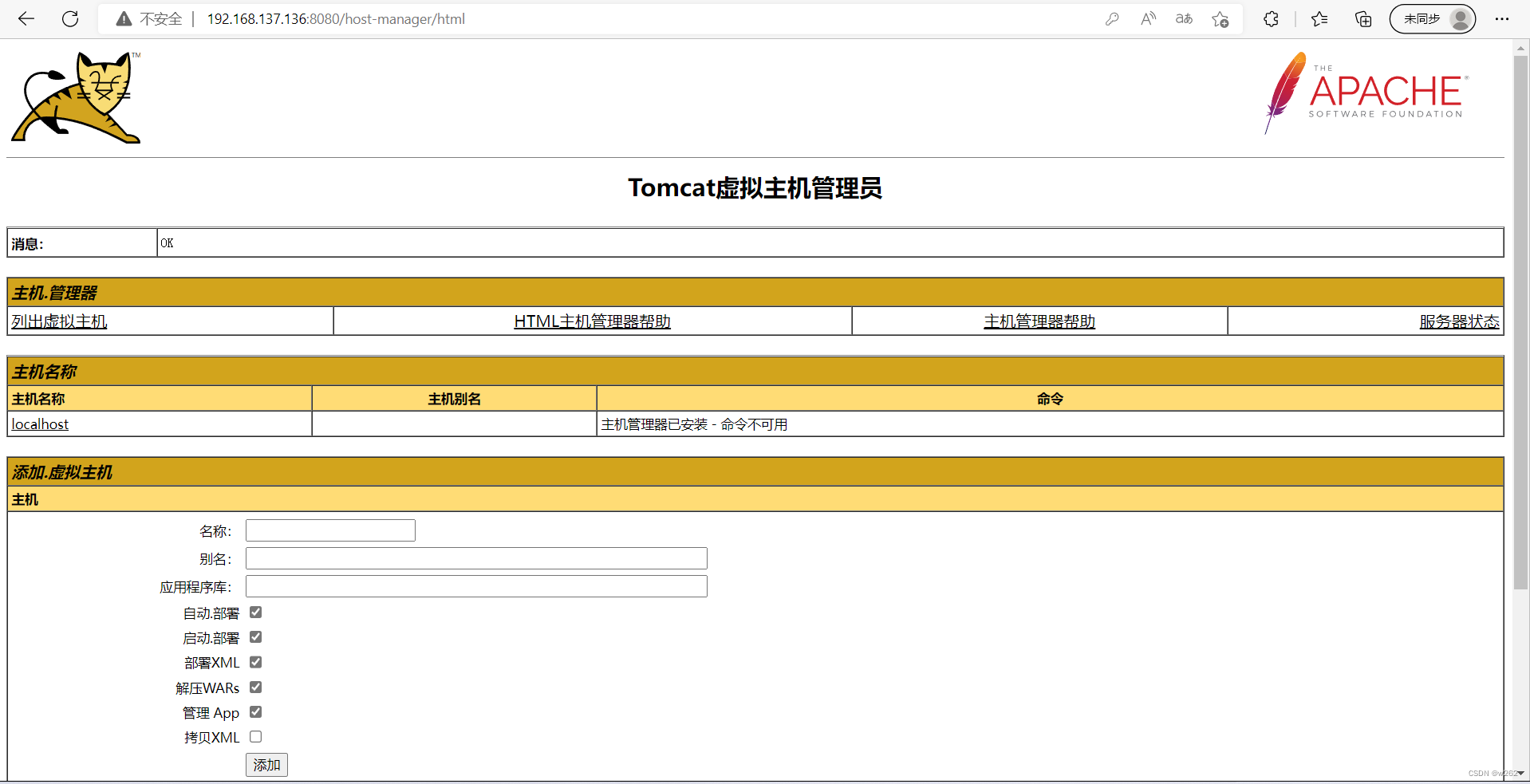
Task: Reload the host-manager page
Action: coord(70,19)
